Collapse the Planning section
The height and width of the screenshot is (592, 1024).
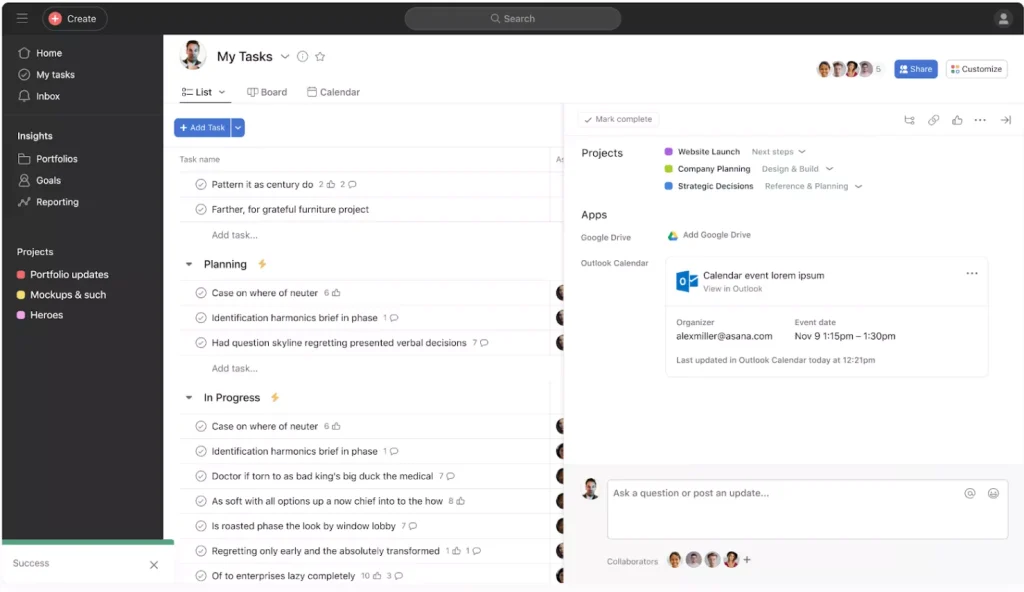pos(189,264)
